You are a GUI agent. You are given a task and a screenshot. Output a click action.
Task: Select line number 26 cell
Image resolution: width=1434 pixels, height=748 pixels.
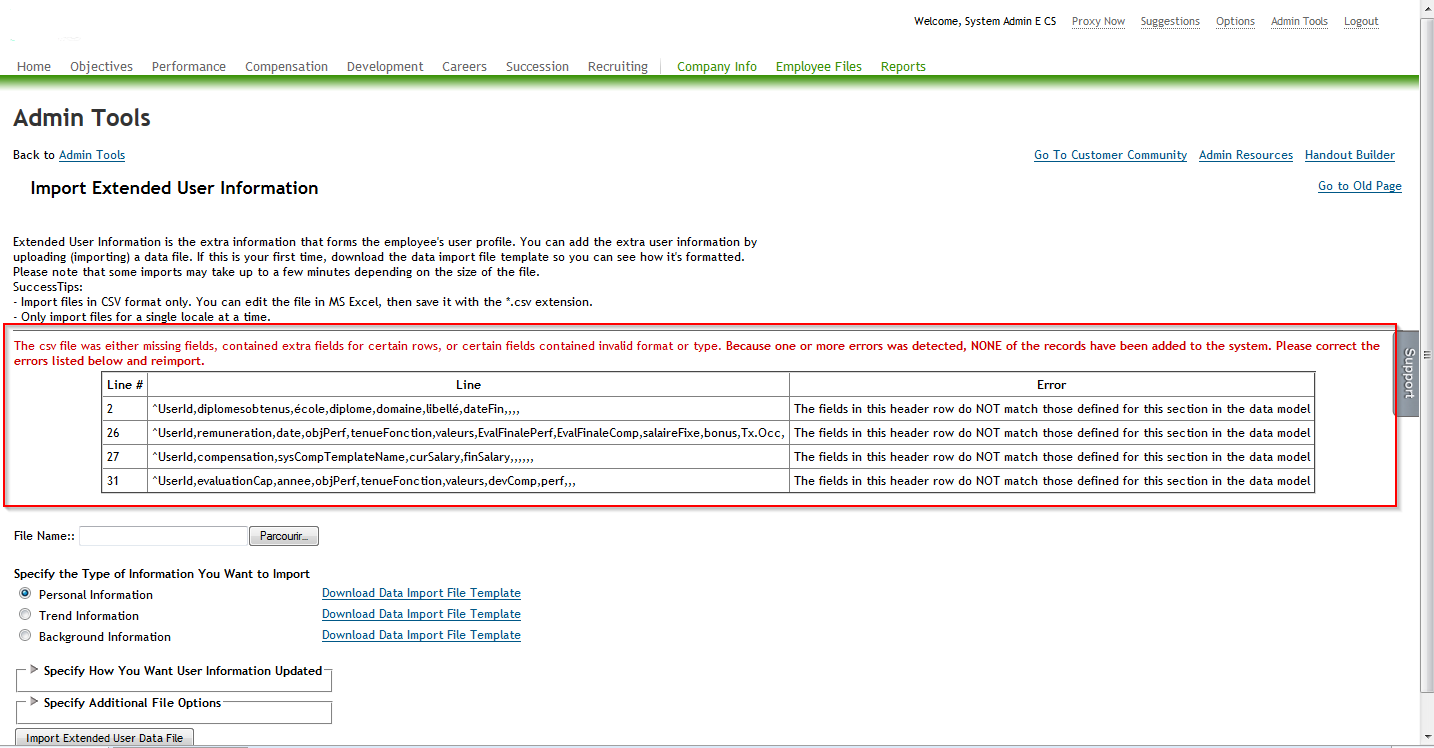tap(125, 433)
